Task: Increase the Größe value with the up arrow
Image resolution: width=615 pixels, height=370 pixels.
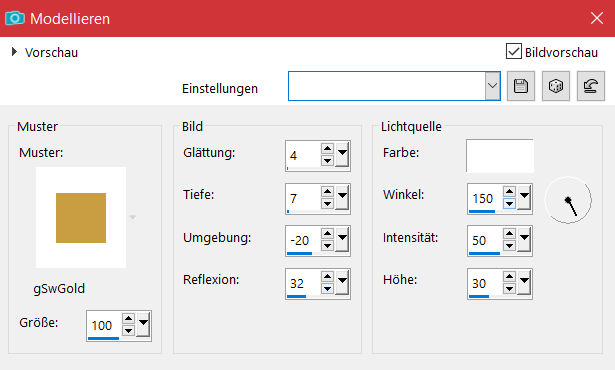Action: click(128, 318)
